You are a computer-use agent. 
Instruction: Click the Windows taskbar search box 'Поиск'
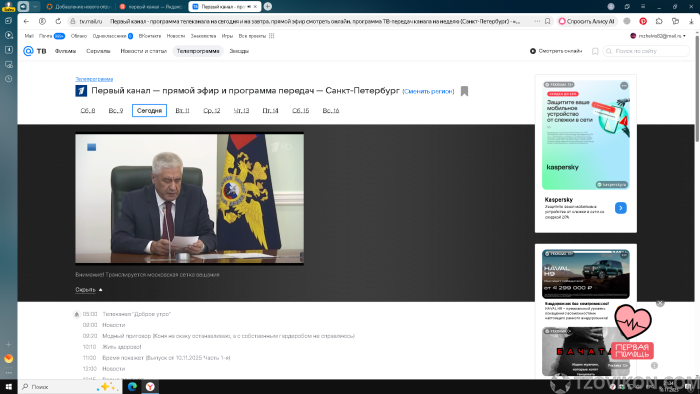69,386
